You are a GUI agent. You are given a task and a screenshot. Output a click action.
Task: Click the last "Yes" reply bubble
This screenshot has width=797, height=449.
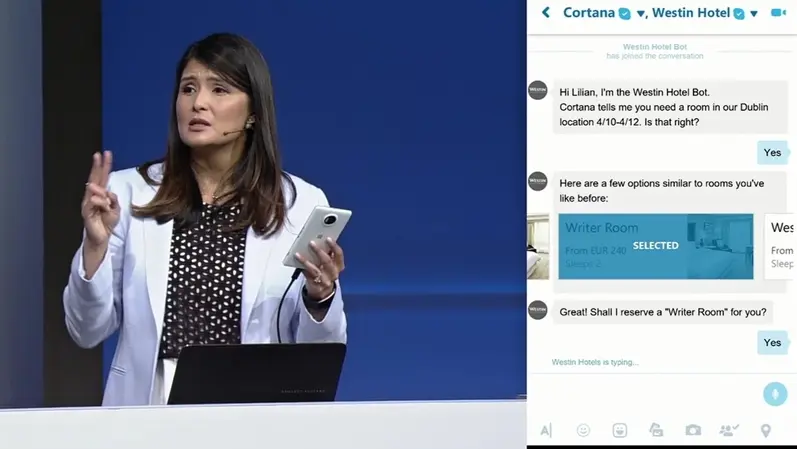pos(773,343)
